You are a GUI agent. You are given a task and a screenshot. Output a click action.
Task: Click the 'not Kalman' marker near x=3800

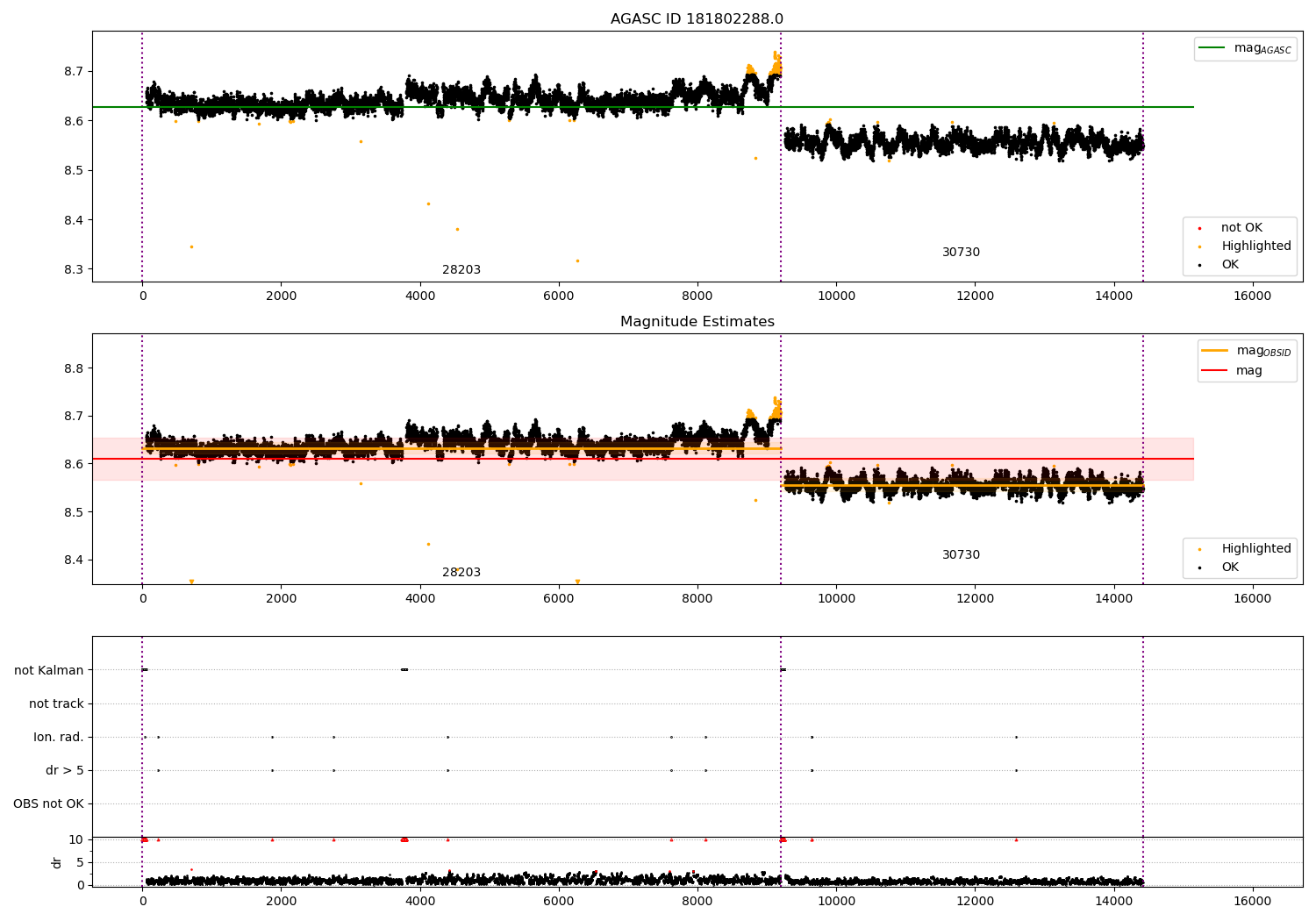[x=404, y=670]
